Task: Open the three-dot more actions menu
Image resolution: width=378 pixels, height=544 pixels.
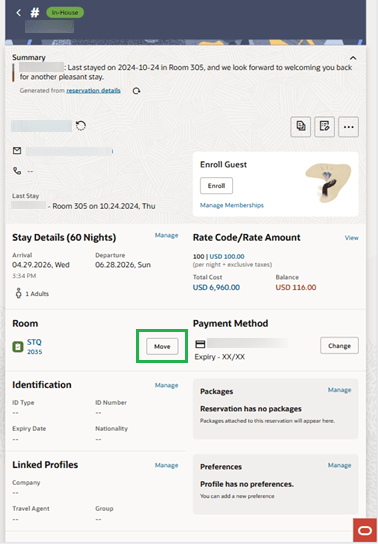Action: pos(348,127)
